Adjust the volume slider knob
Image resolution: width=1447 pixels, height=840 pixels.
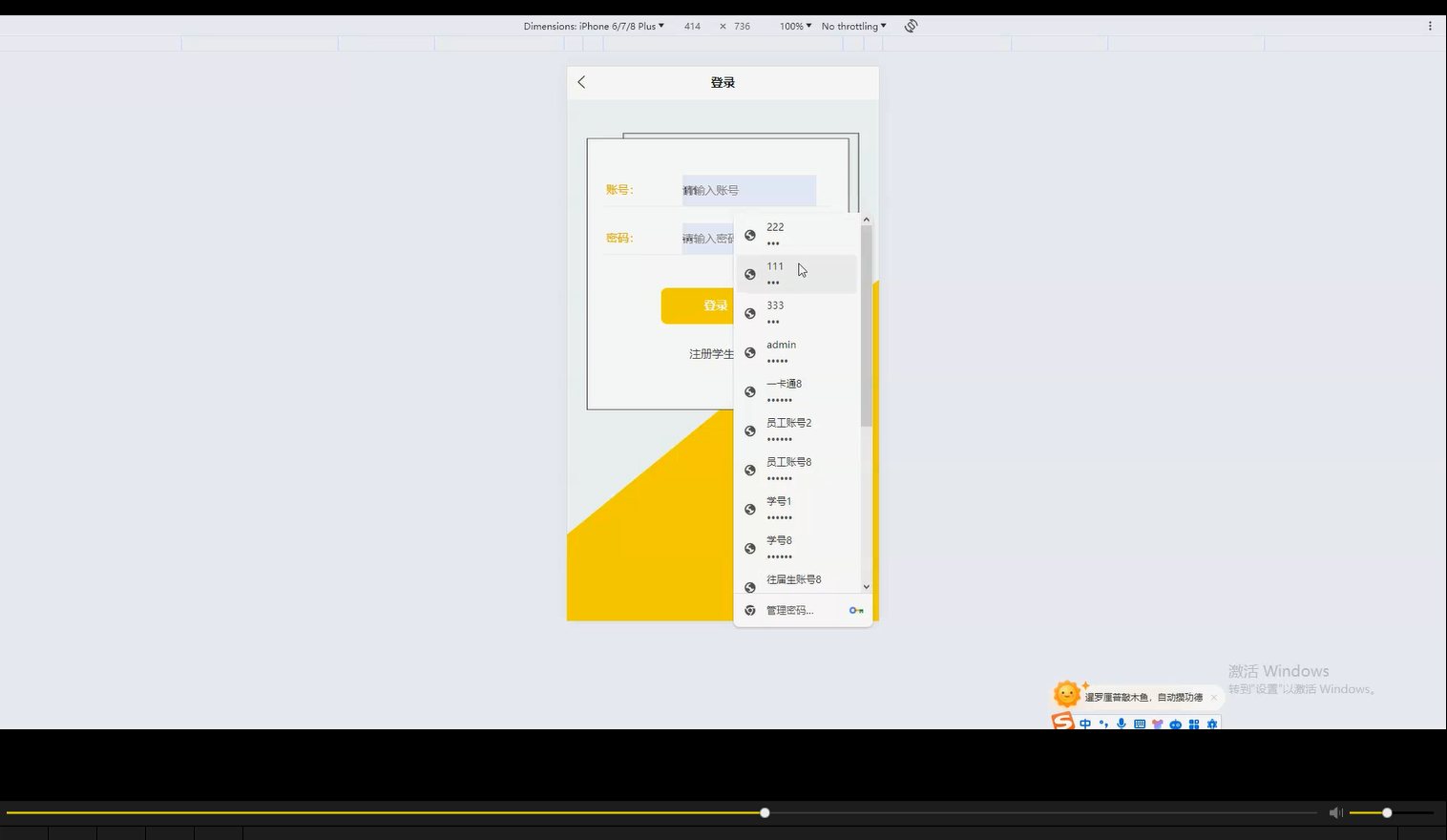(x=1387, y=812)
